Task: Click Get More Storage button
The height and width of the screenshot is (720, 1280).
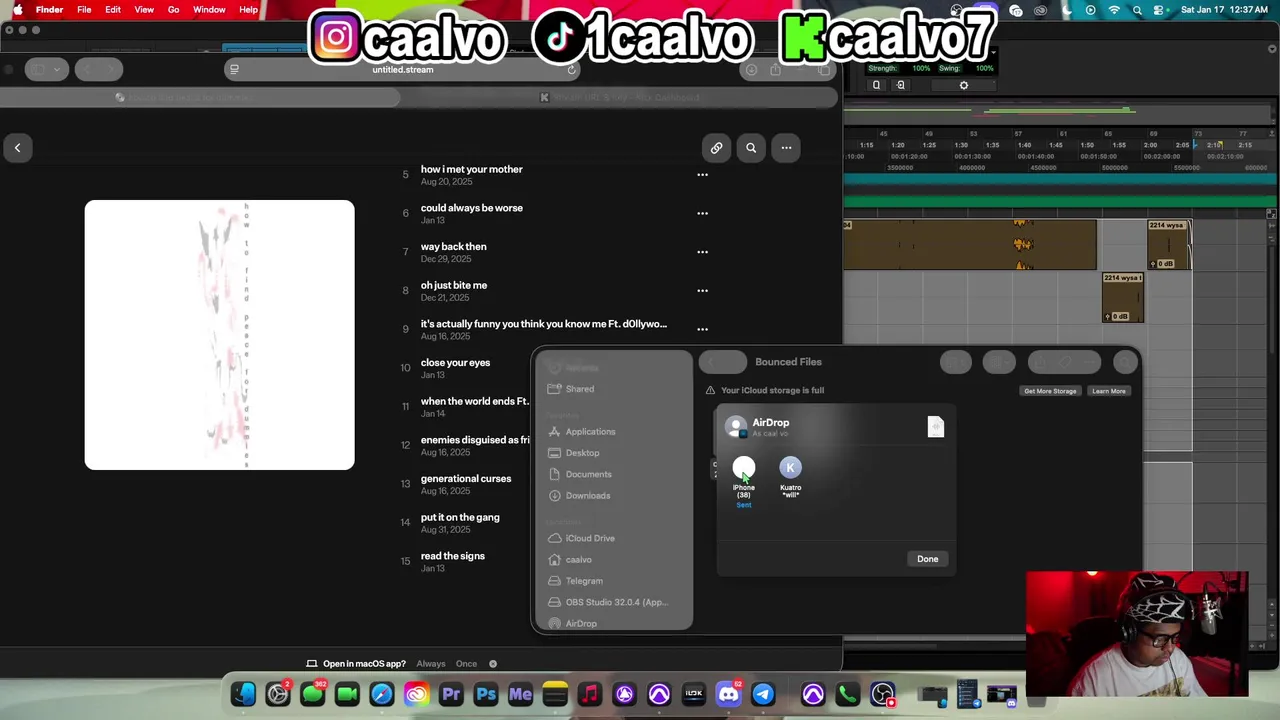Action: pos(1050,391)
